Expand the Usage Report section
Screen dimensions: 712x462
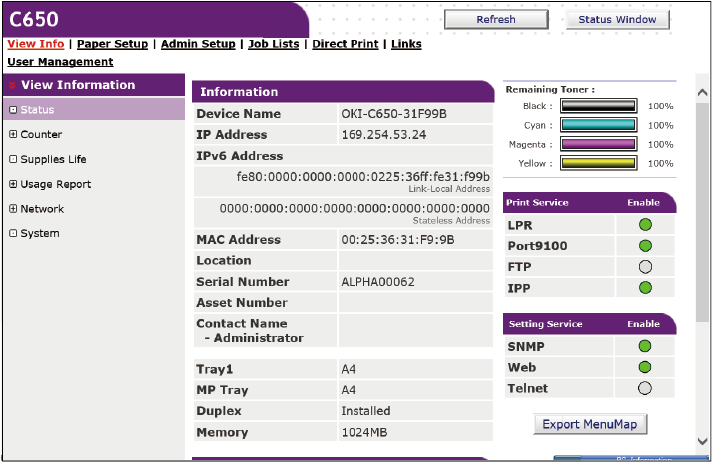13,184
